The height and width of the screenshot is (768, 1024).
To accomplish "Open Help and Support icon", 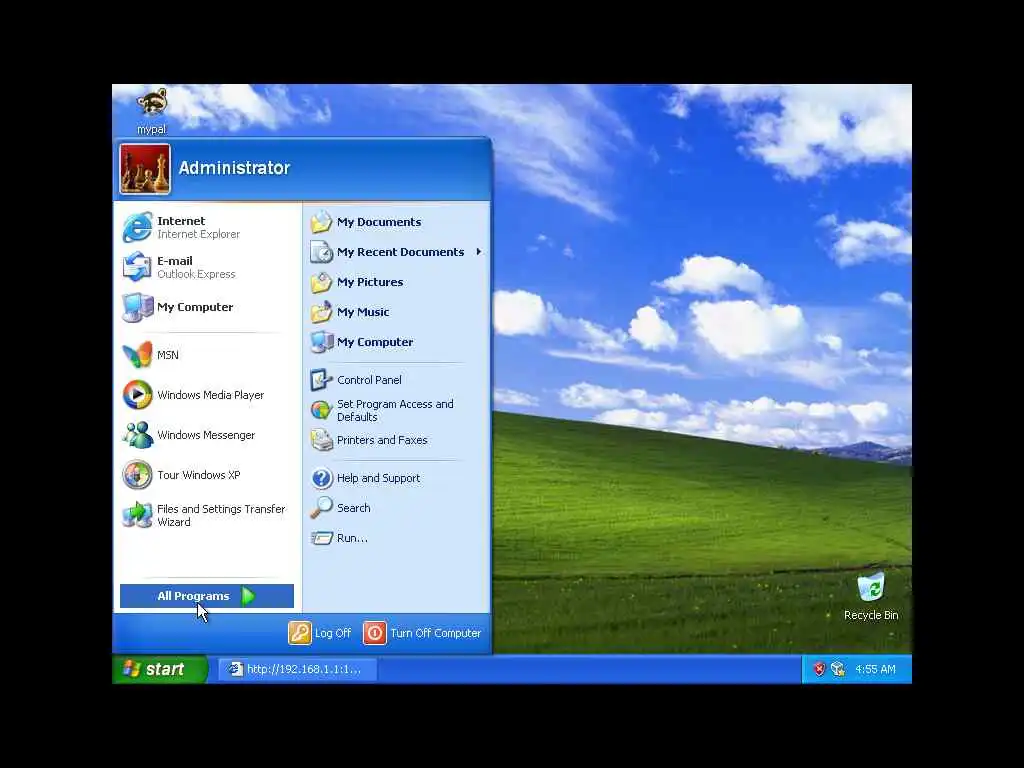I will [321, 478].
